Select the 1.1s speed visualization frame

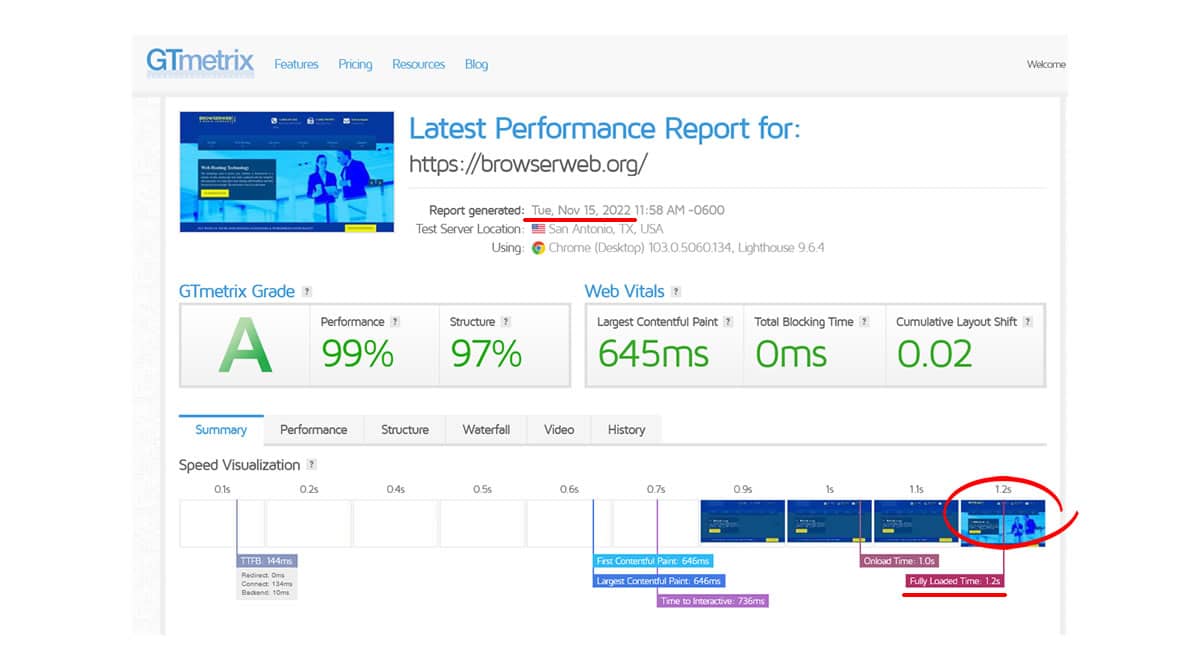point(916,522)
